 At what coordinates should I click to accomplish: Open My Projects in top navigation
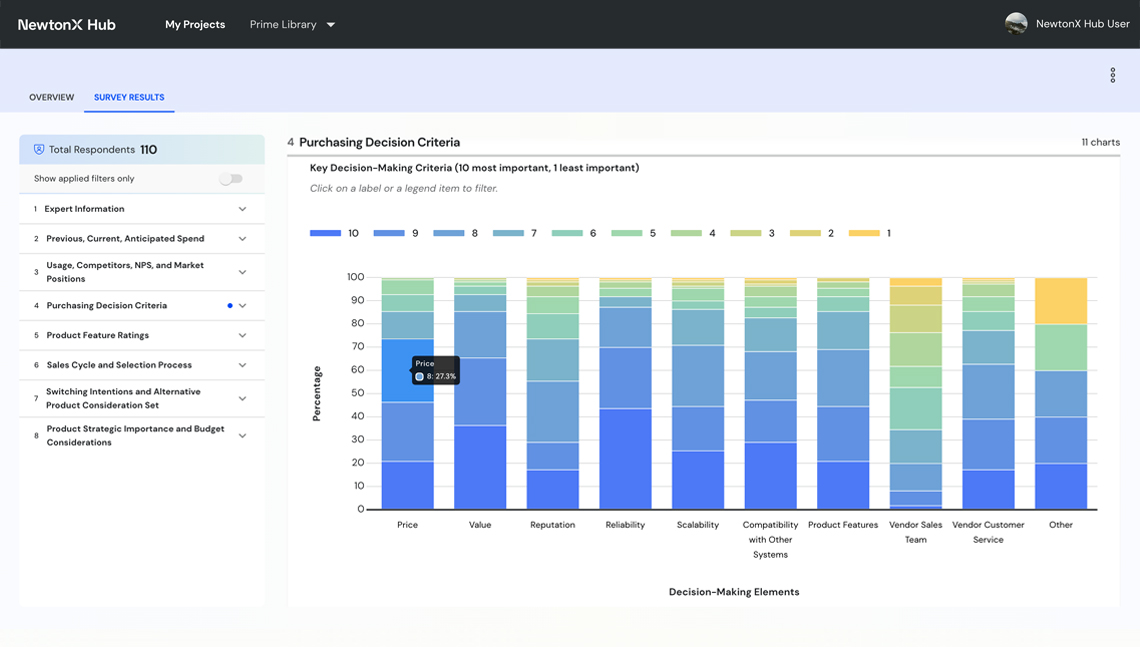(195, 24)
